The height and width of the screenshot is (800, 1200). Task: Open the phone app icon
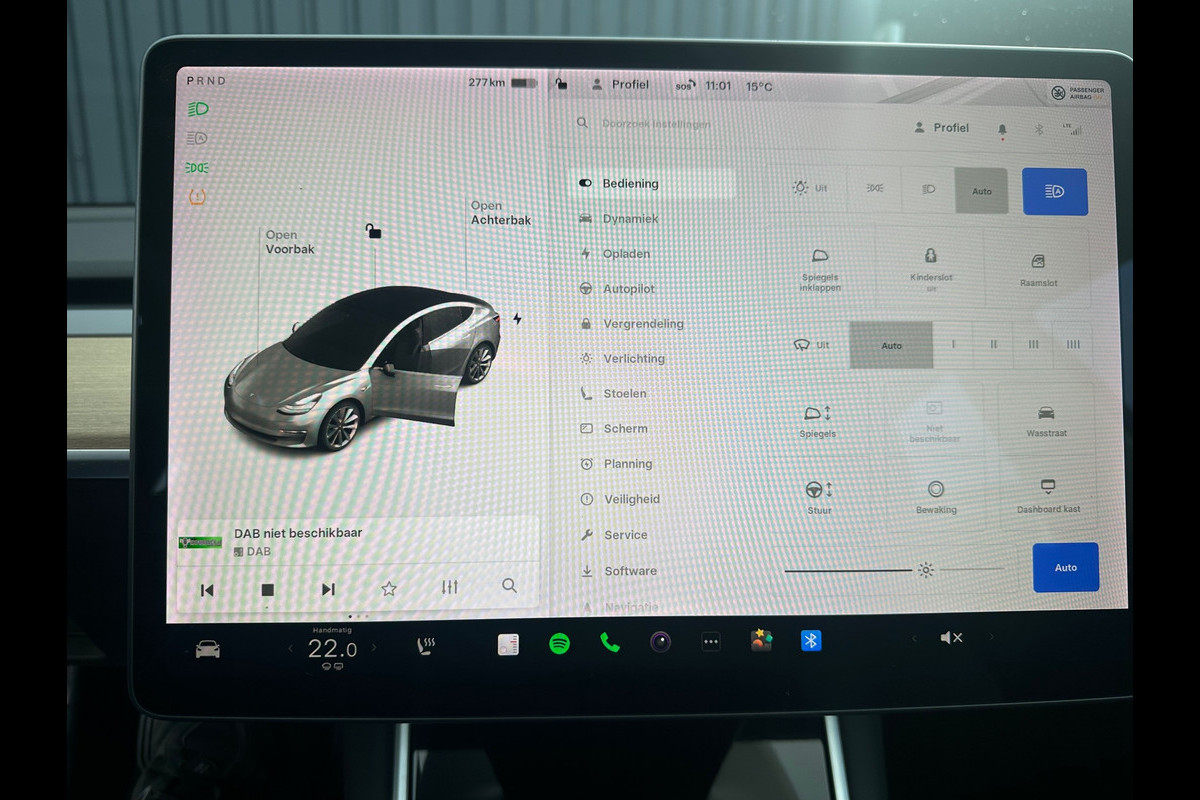(x=609, y=643)
